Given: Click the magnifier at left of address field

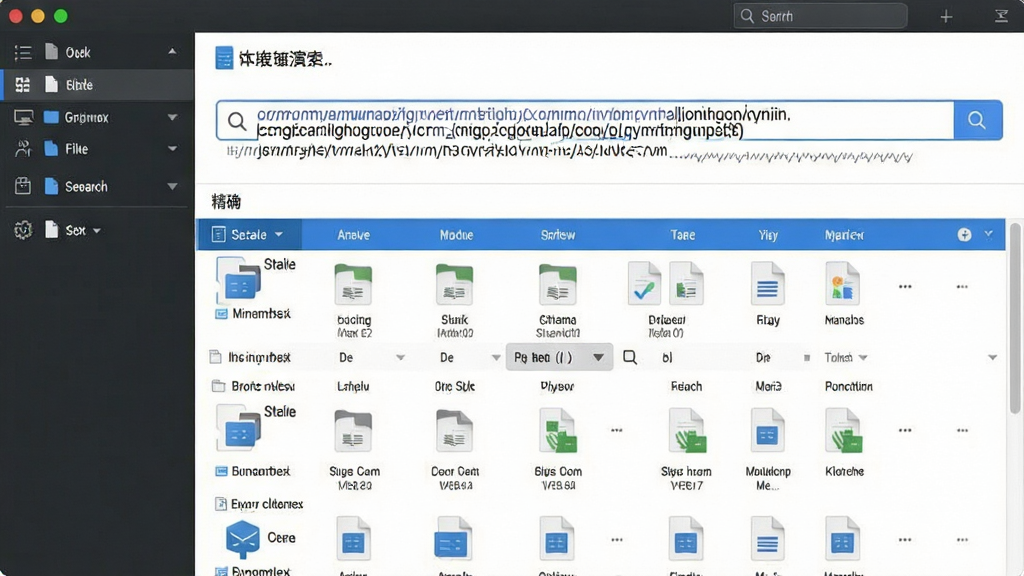Looking at the screenshot, I should coord(236,121).
